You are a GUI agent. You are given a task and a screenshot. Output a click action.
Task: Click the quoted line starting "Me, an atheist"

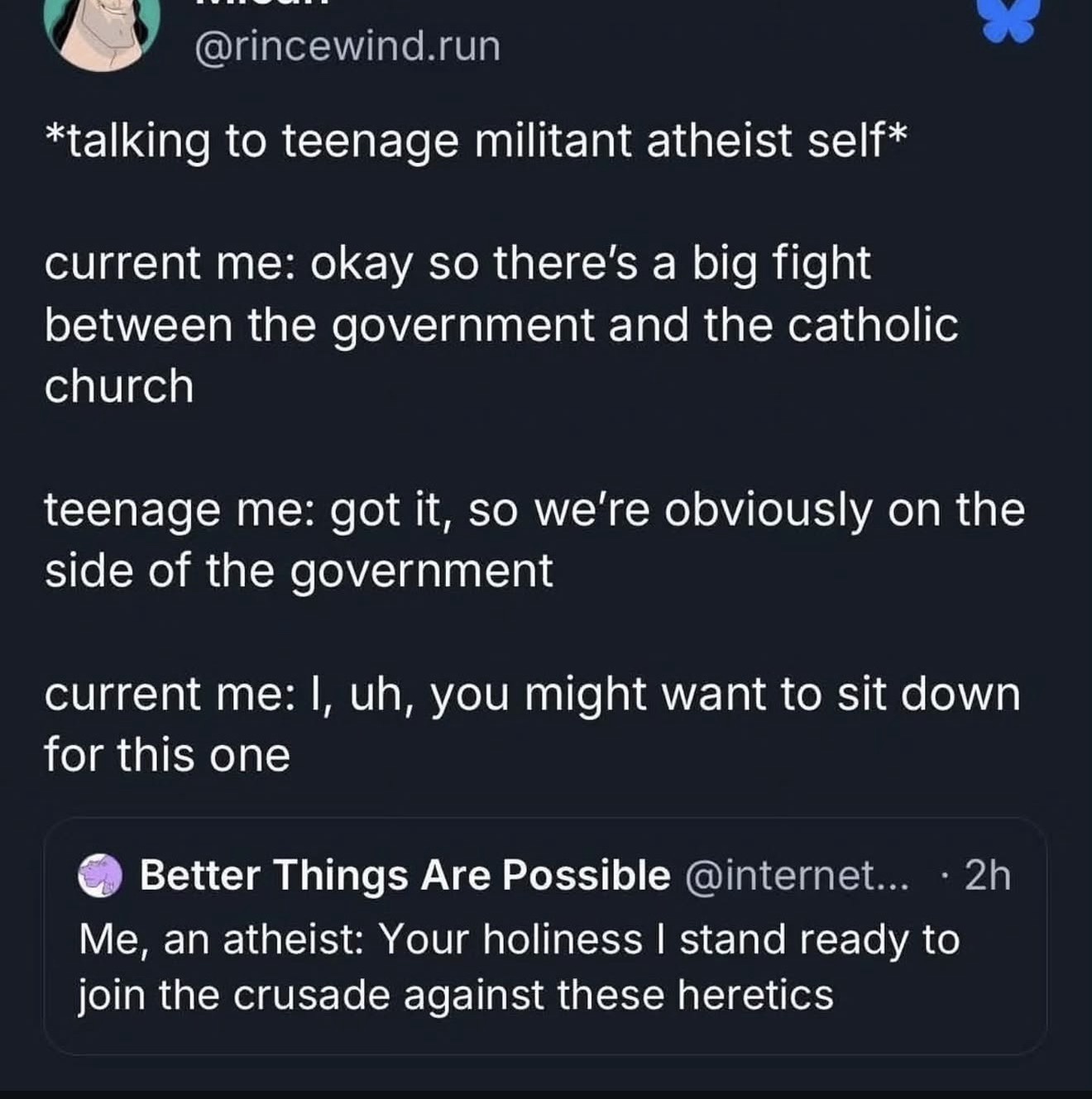[x=519, y=939]
